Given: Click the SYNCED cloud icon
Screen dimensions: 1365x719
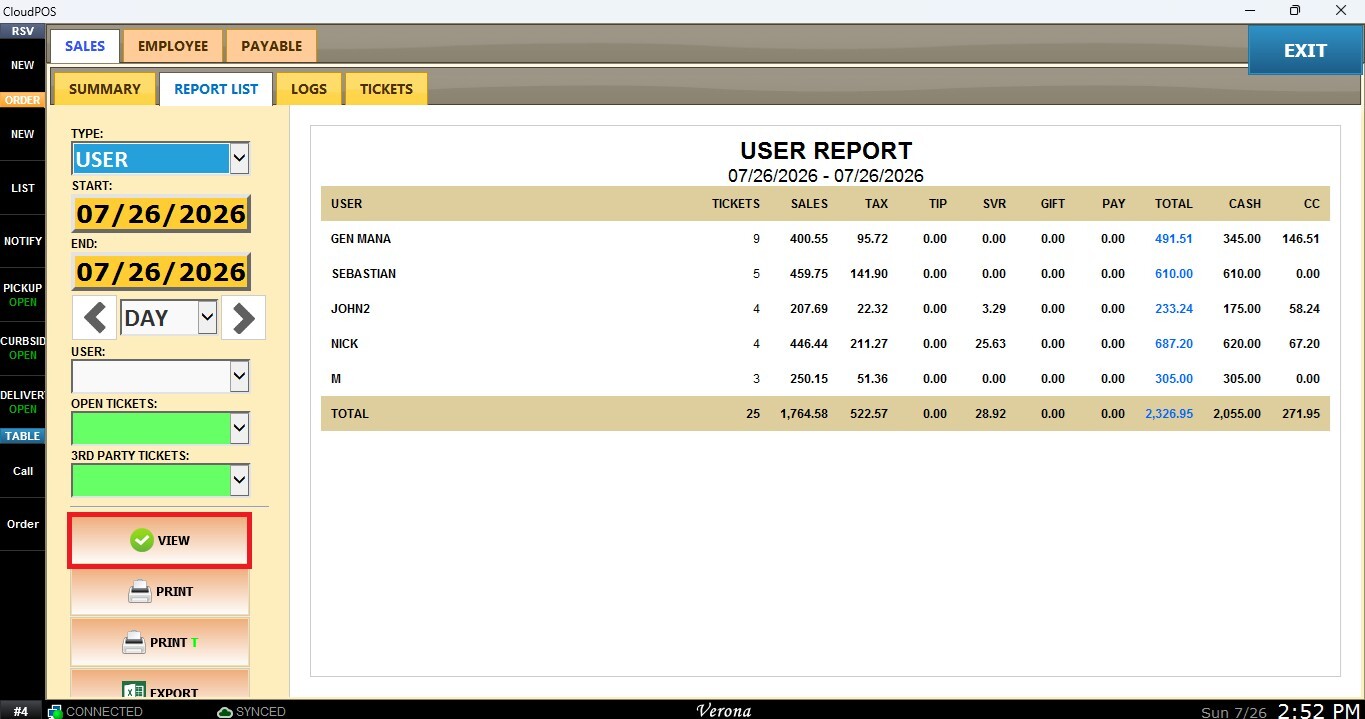Looking at the screenshot, I should [x=225, y=711].
